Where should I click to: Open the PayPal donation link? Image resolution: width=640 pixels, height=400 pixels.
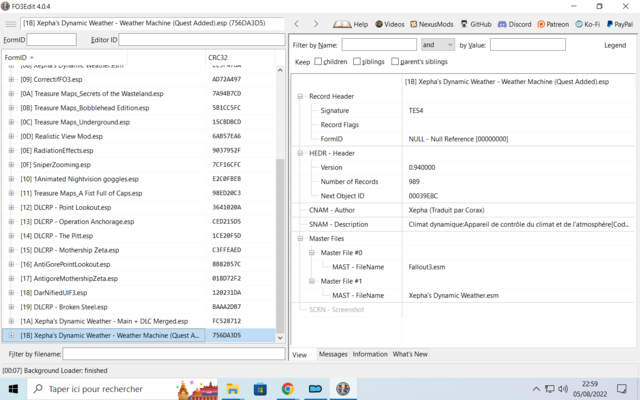[620, 24]
